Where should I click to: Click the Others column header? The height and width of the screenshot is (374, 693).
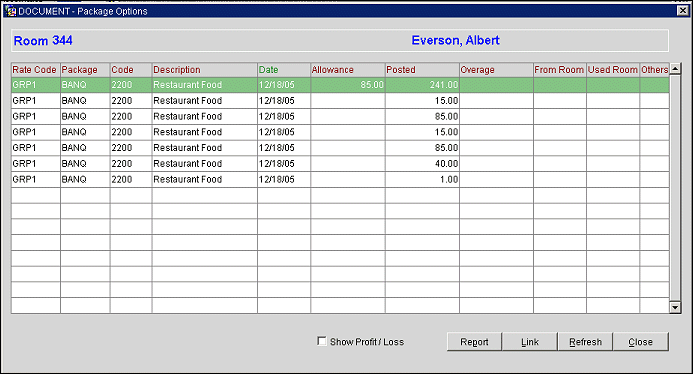click(654, 70)
